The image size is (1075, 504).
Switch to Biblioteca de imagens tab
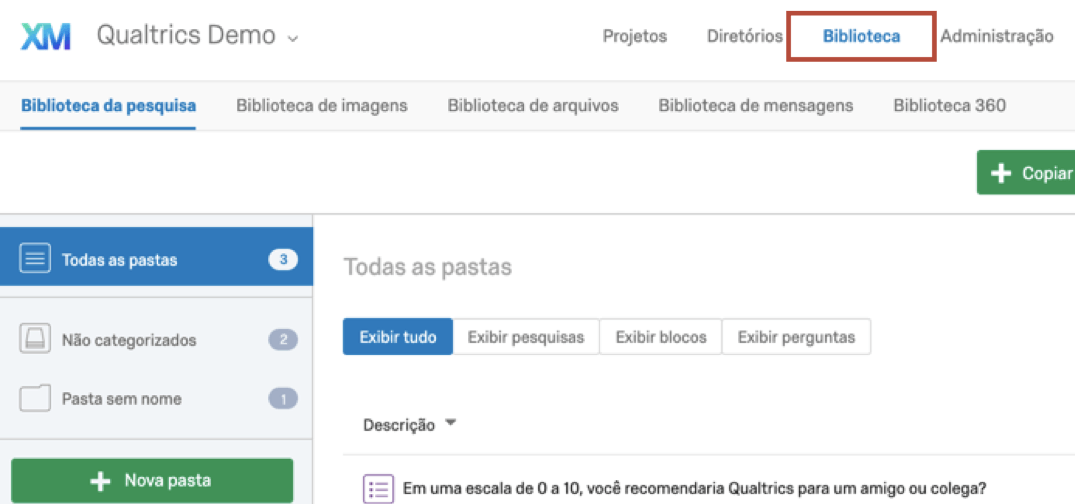point(322,106)
